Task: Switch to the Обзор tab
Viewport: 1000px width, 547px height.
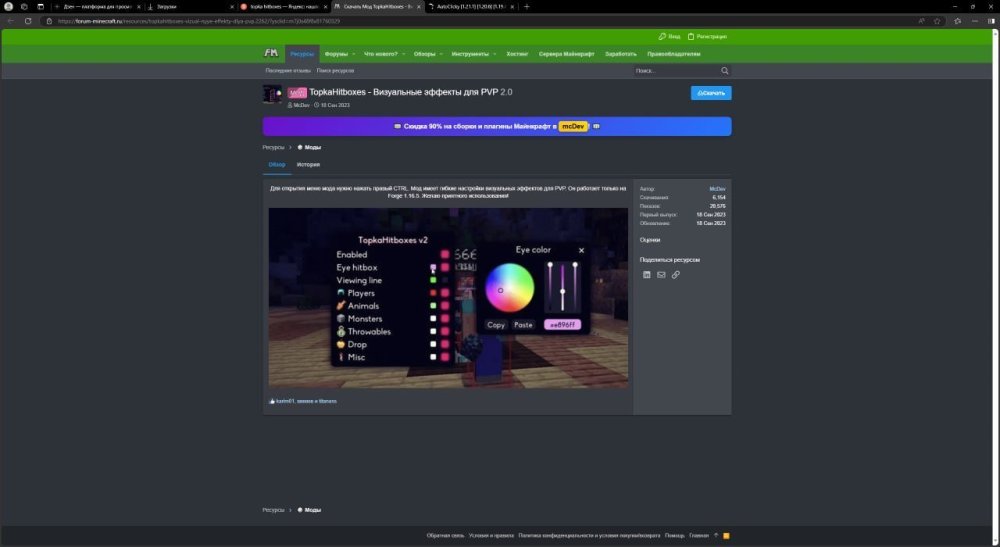Action: [277, 164]
